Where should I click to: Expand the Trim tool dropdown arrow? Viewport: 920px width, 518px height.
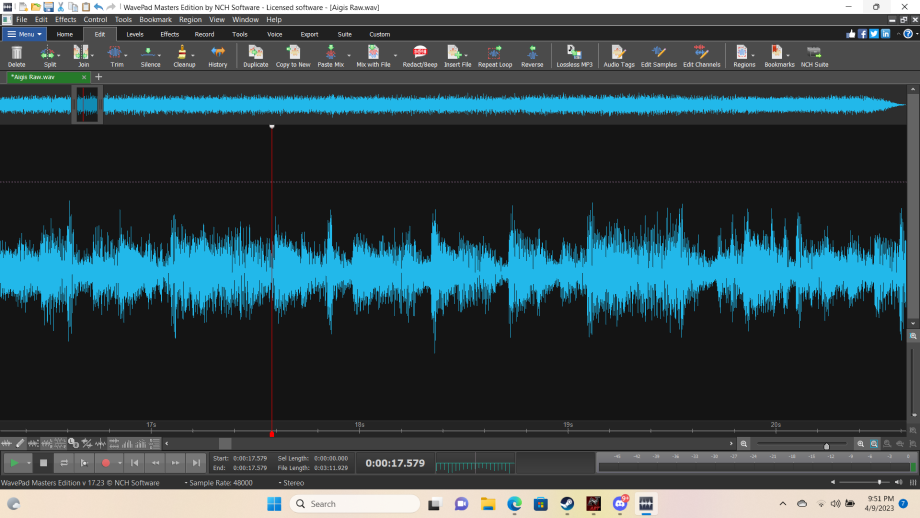tap(126, 56)
